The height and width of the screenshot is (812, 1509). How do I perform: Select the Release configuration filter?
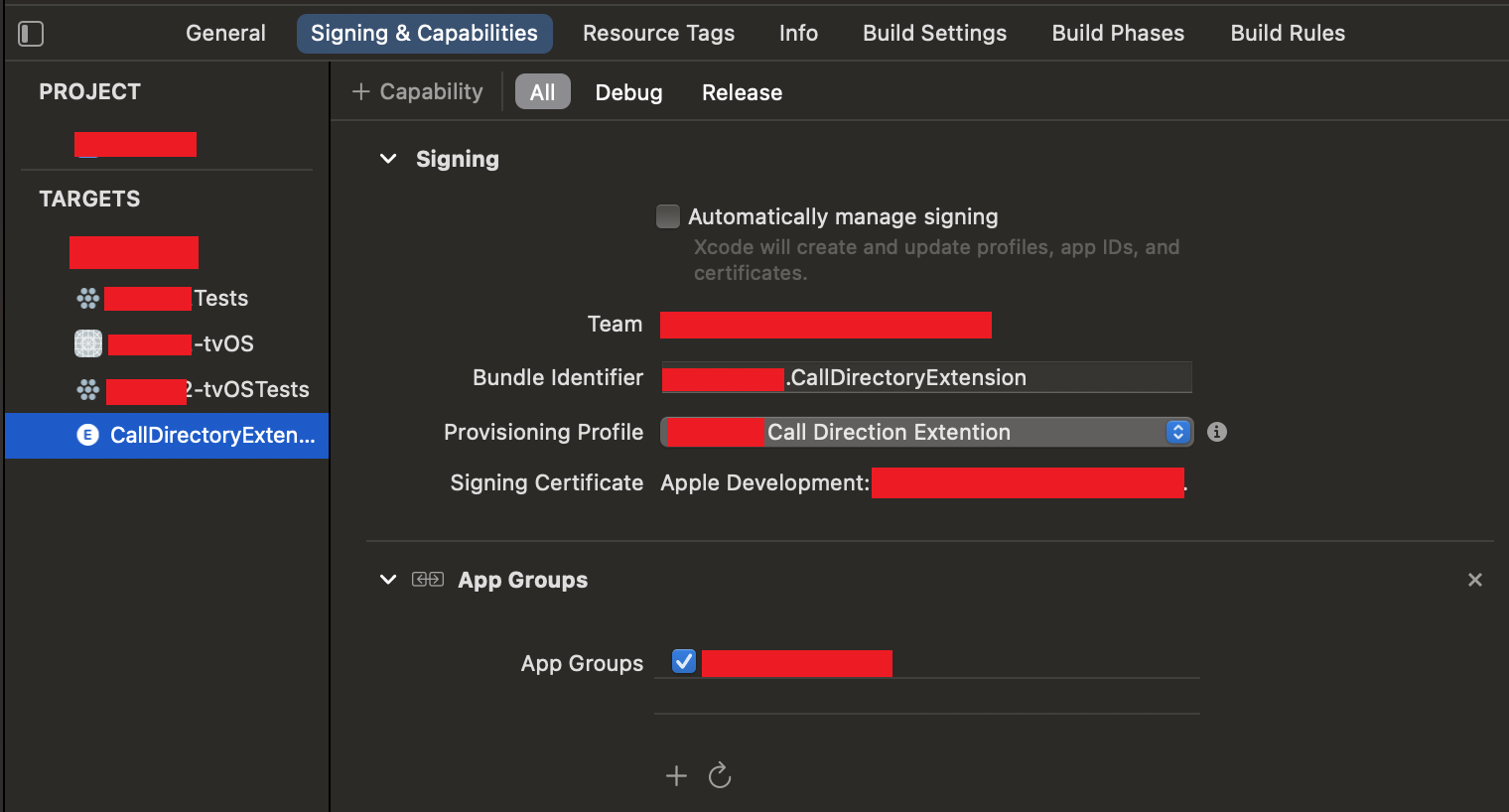pyautogui.click(x=742, y=92)
